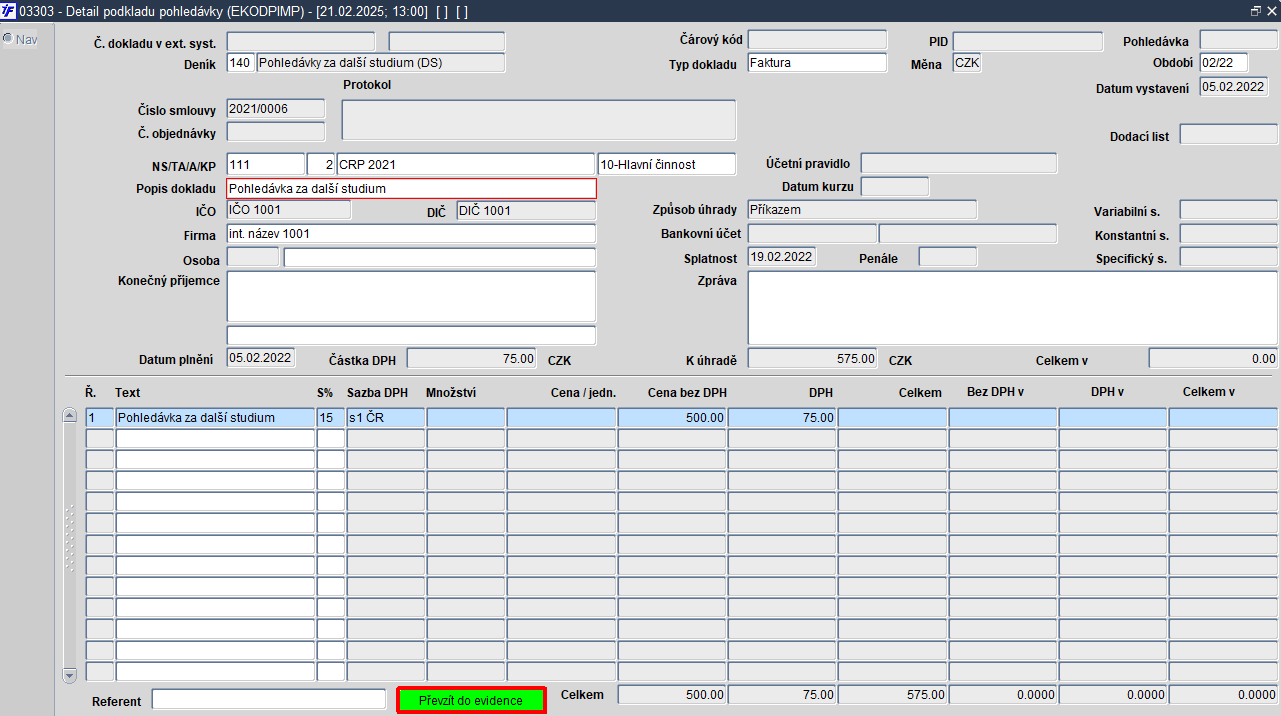
Task: Click the dotted splitter handle beside table
Action: (69, 538)
